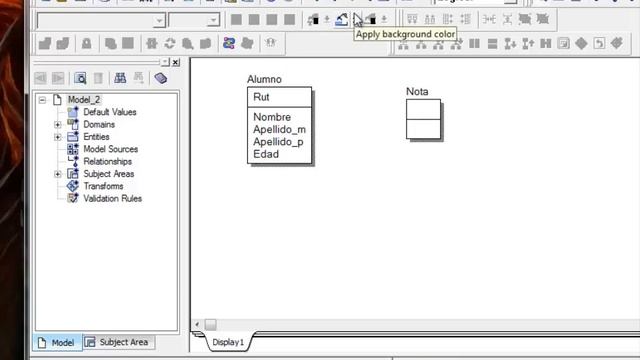Click the two vertical bars layout icon
This screenshot has height=360, width=640.
[x=474, y=43]
